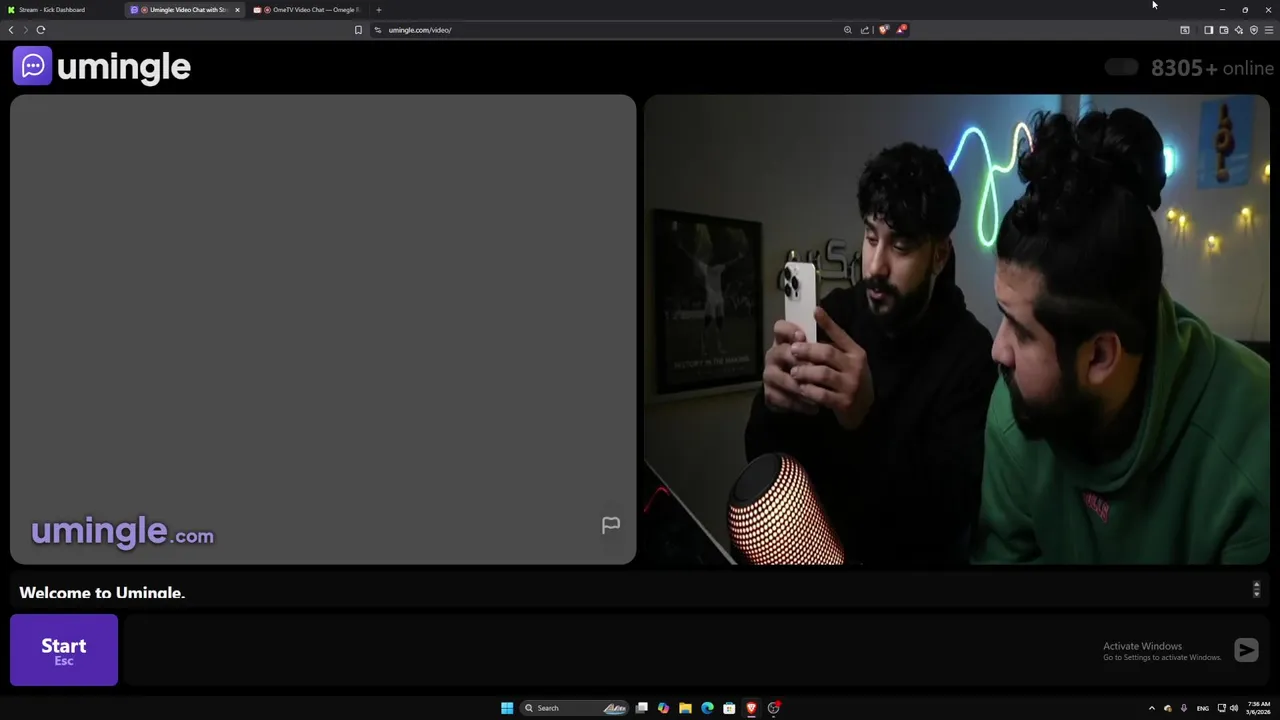
Task: Switch to OmeTV Video Chat tab
Action: pyautogui.click(x=308, y=10)
